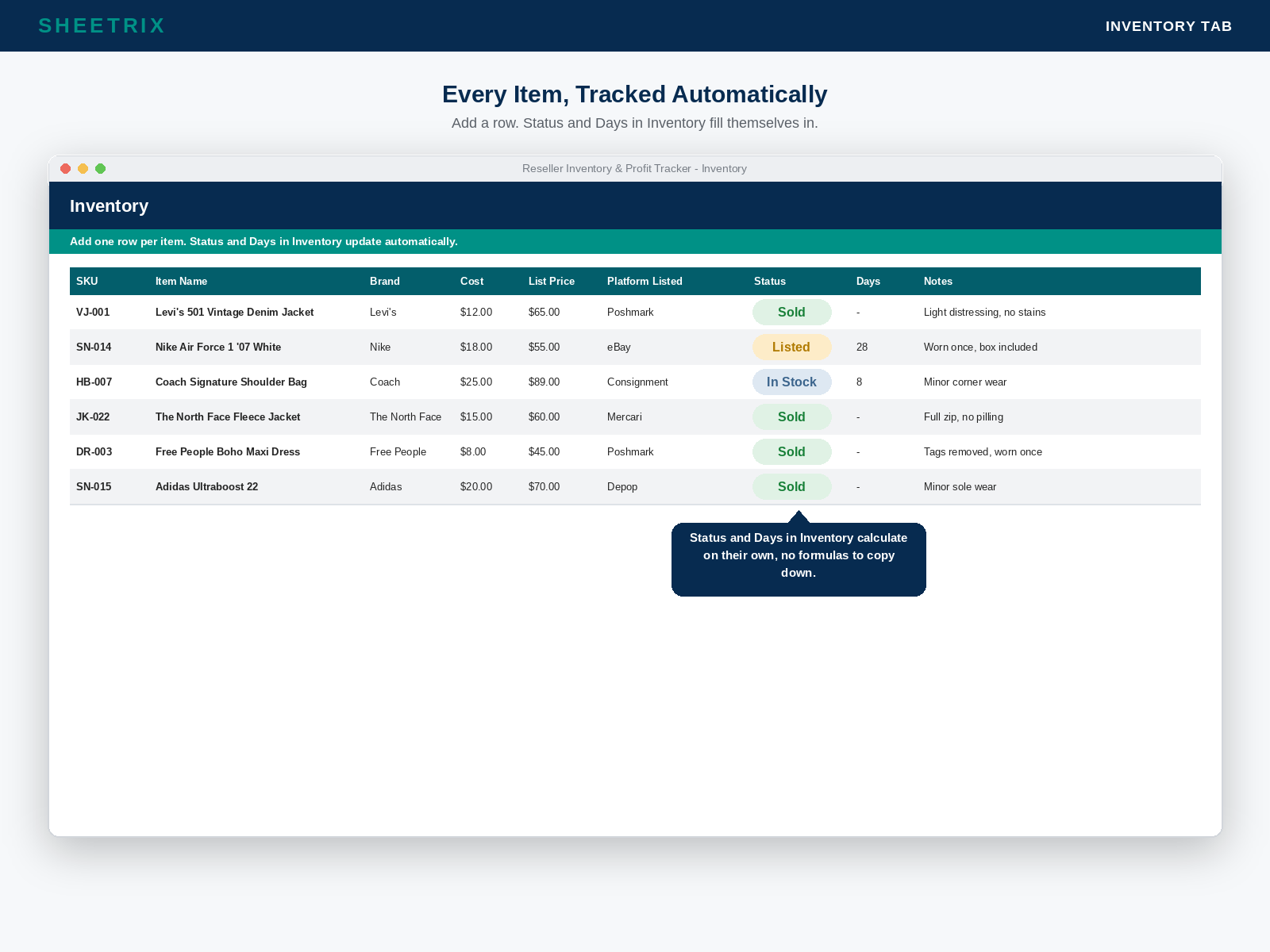Click the $25.00 cost cell
1270x952 pixels.
tap(476, 382)
